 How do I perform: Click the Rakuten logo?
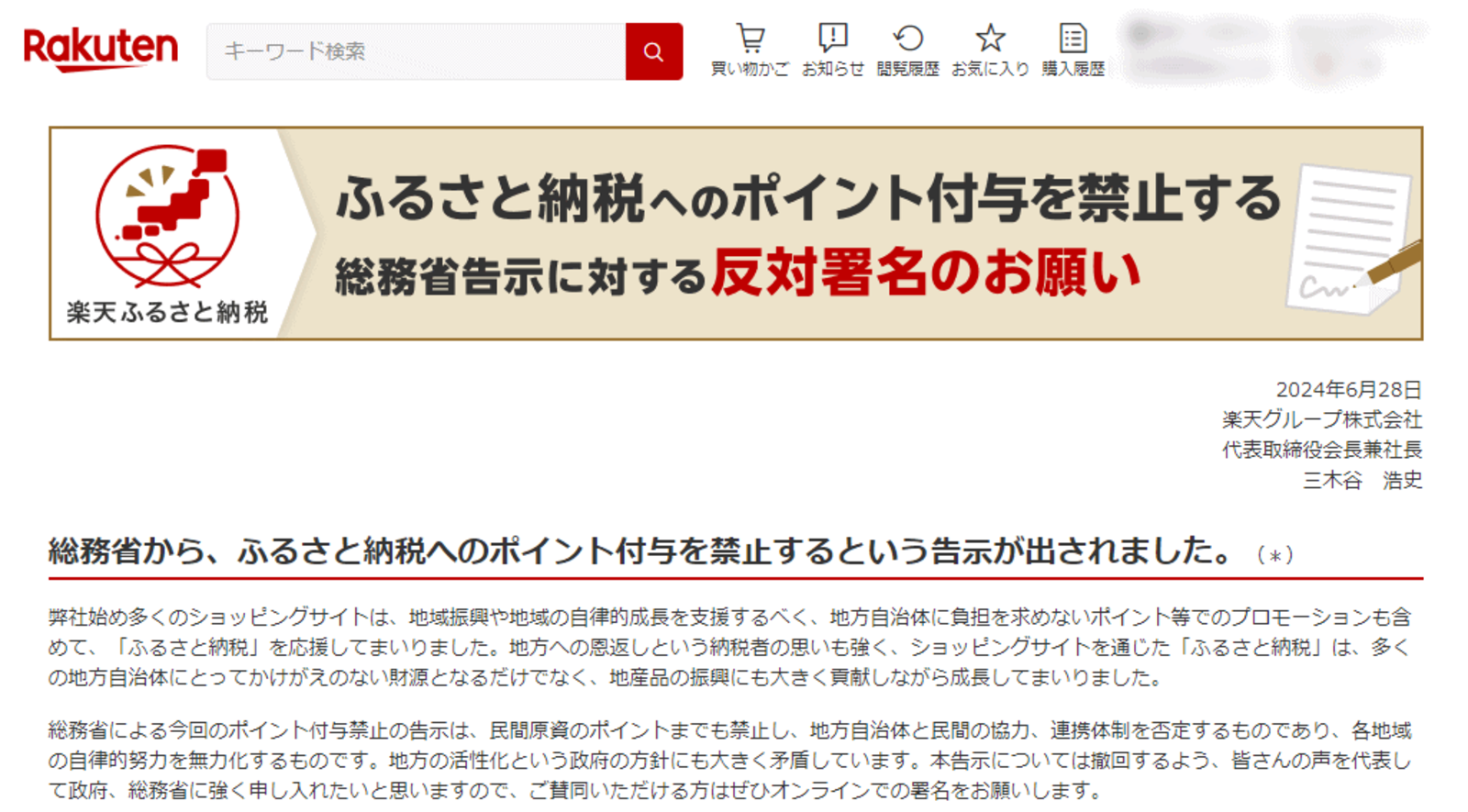(x=101, y=50)
